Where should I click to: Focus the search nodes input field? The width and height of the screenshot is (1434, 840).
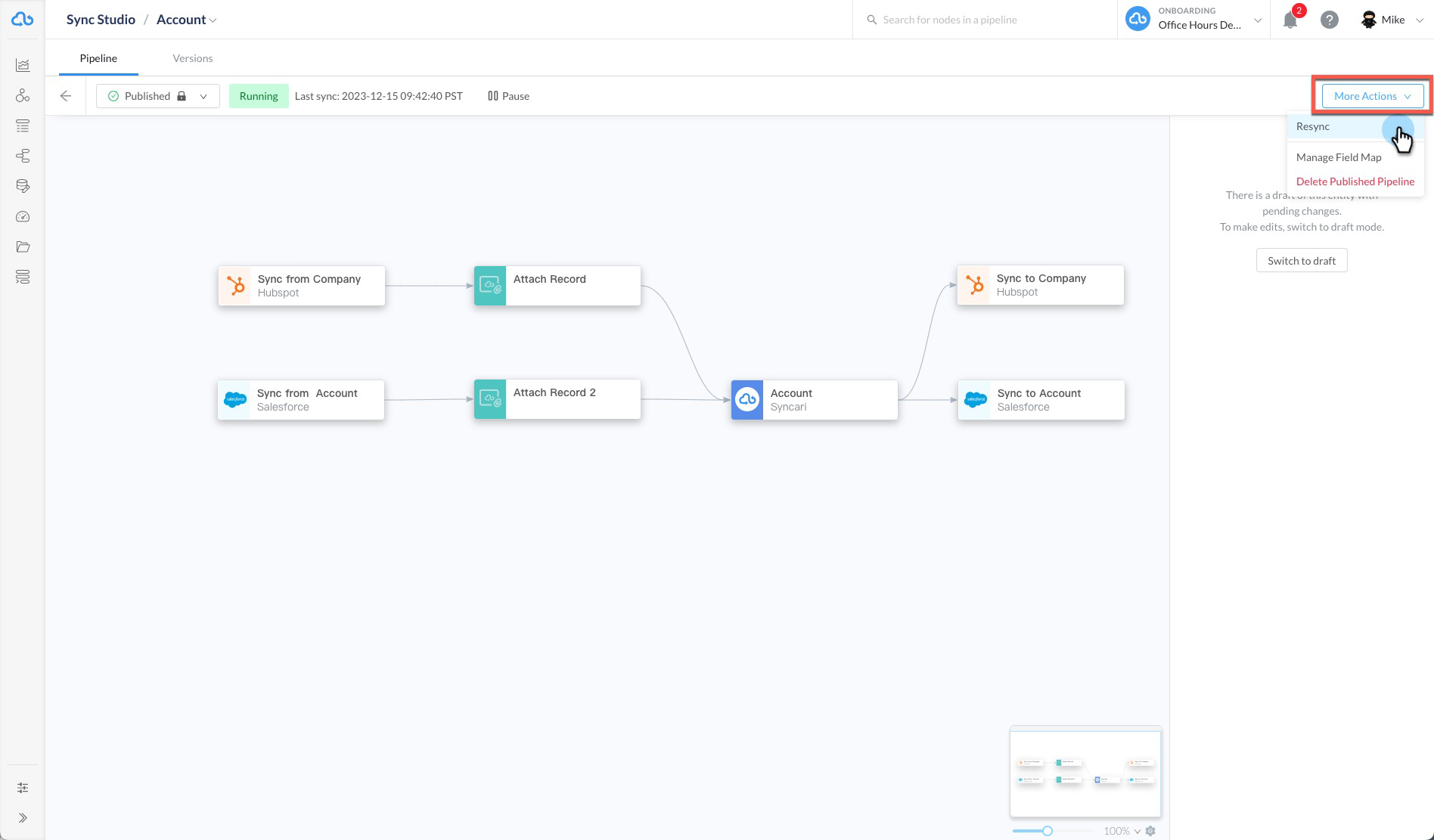(x=985, y=20)
